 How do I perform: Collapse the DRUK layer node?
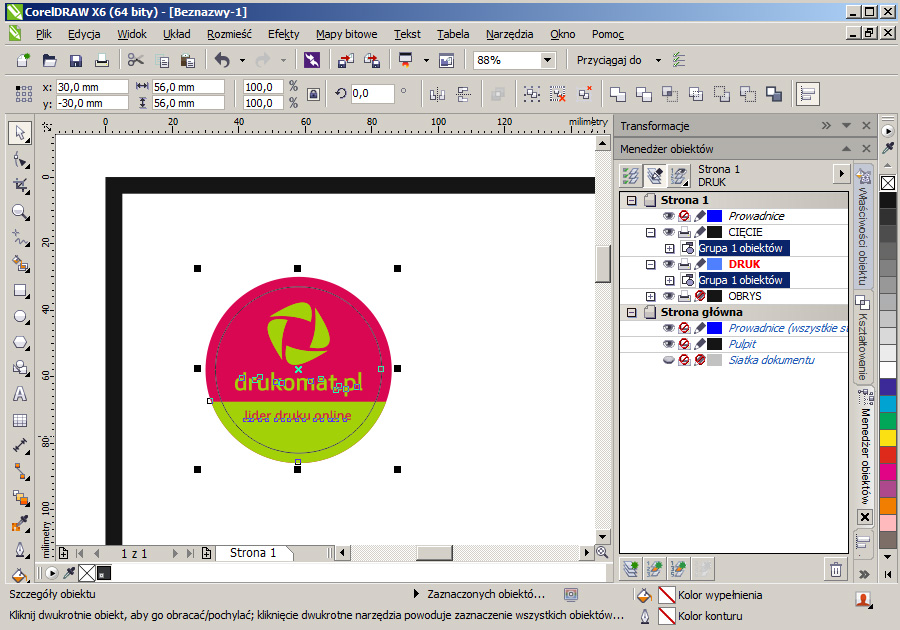[x=650, y=265]
